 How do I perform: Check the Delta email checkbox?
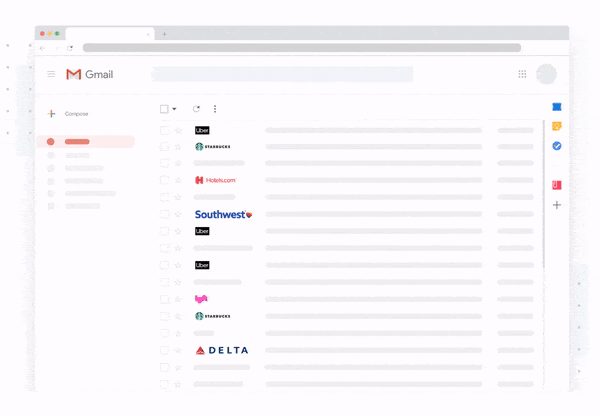pyautogui.click(x=165, y=350)
